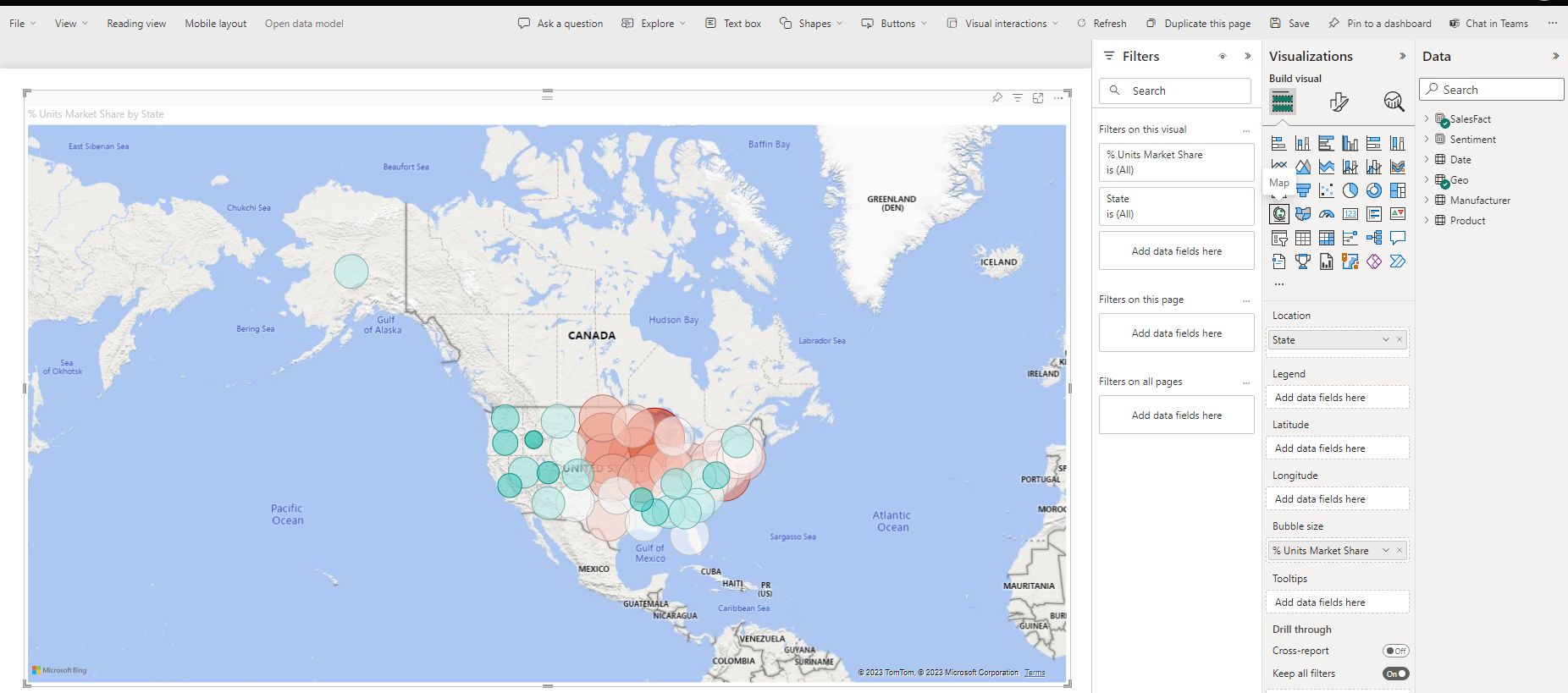Viewport: 1568px width, 693px height.
Task: Toggle Filters pane visibility eye icon
Action: 1223,57
